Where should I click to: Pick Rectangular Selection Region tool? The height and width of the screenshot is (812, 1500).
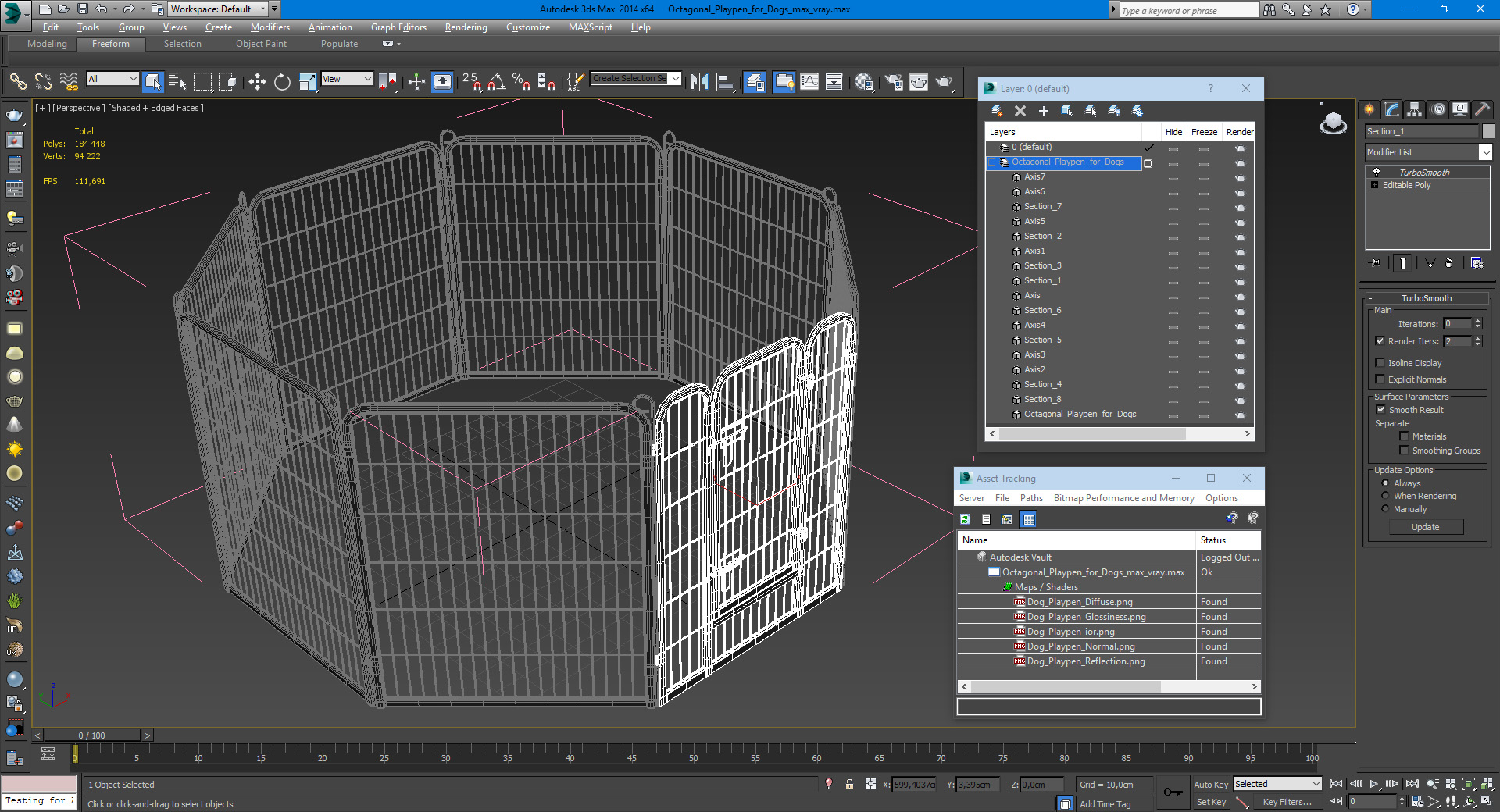(202, 81)
